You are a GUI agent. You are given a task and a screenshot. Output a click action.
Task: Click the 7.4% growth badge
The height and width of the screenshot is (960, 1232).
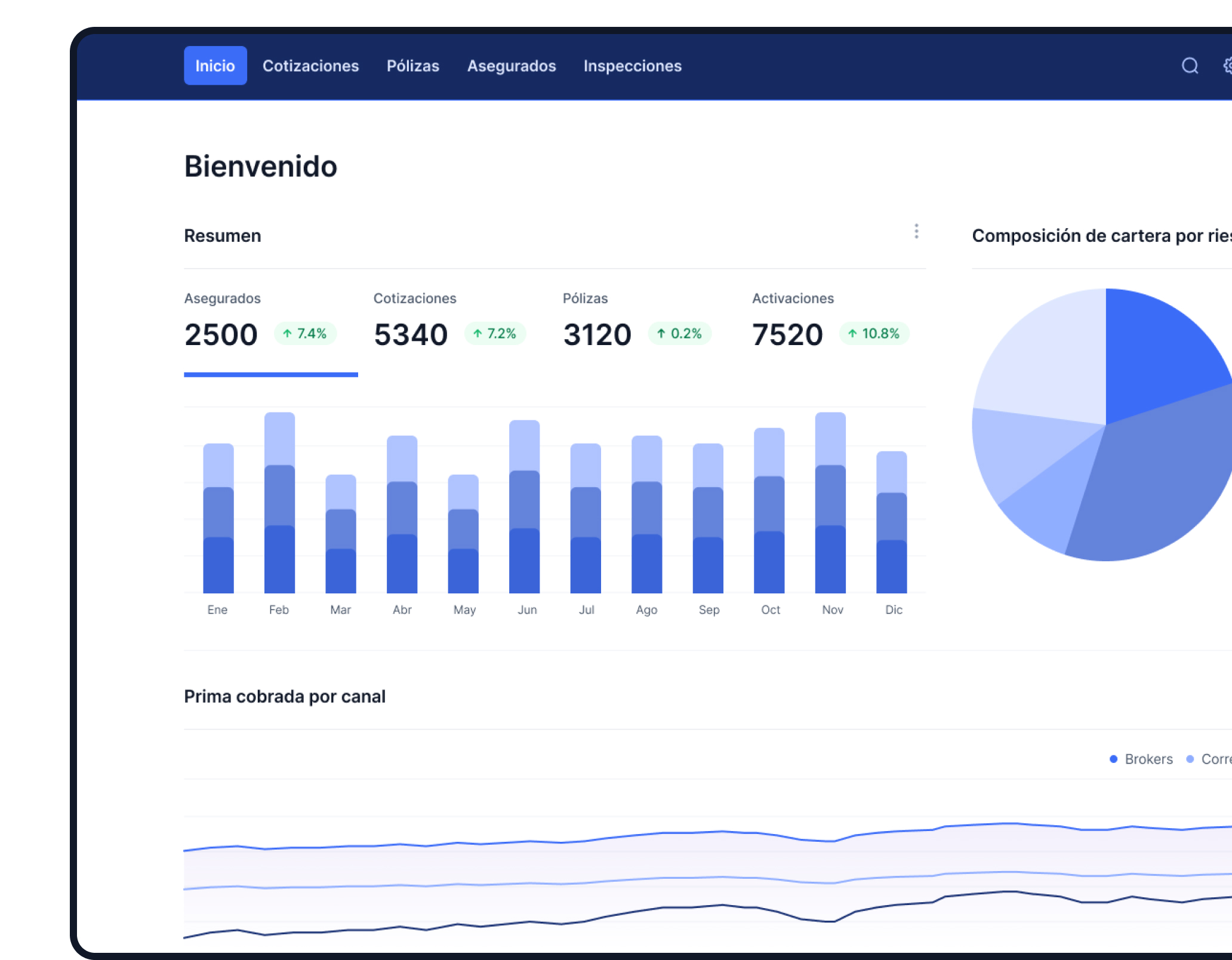305,334
